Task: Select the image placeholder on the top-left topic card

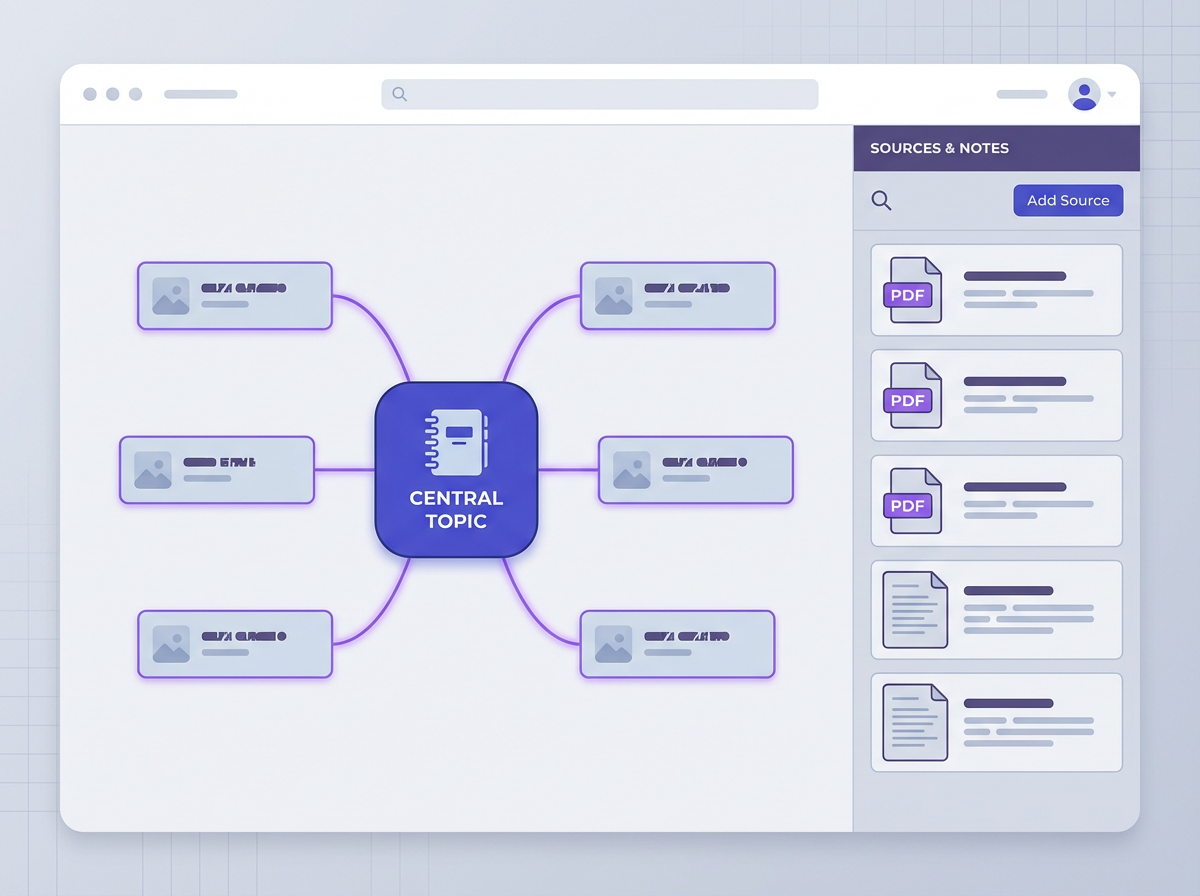Action: pos(170,296)
